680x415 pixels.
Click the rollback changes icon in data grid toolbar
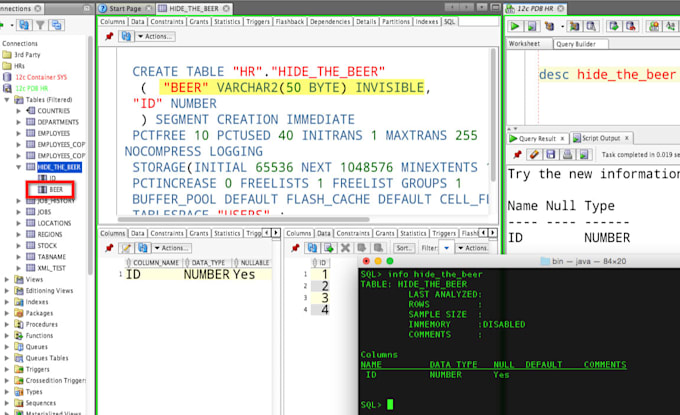pyautogui.click(x=378, y=248)
